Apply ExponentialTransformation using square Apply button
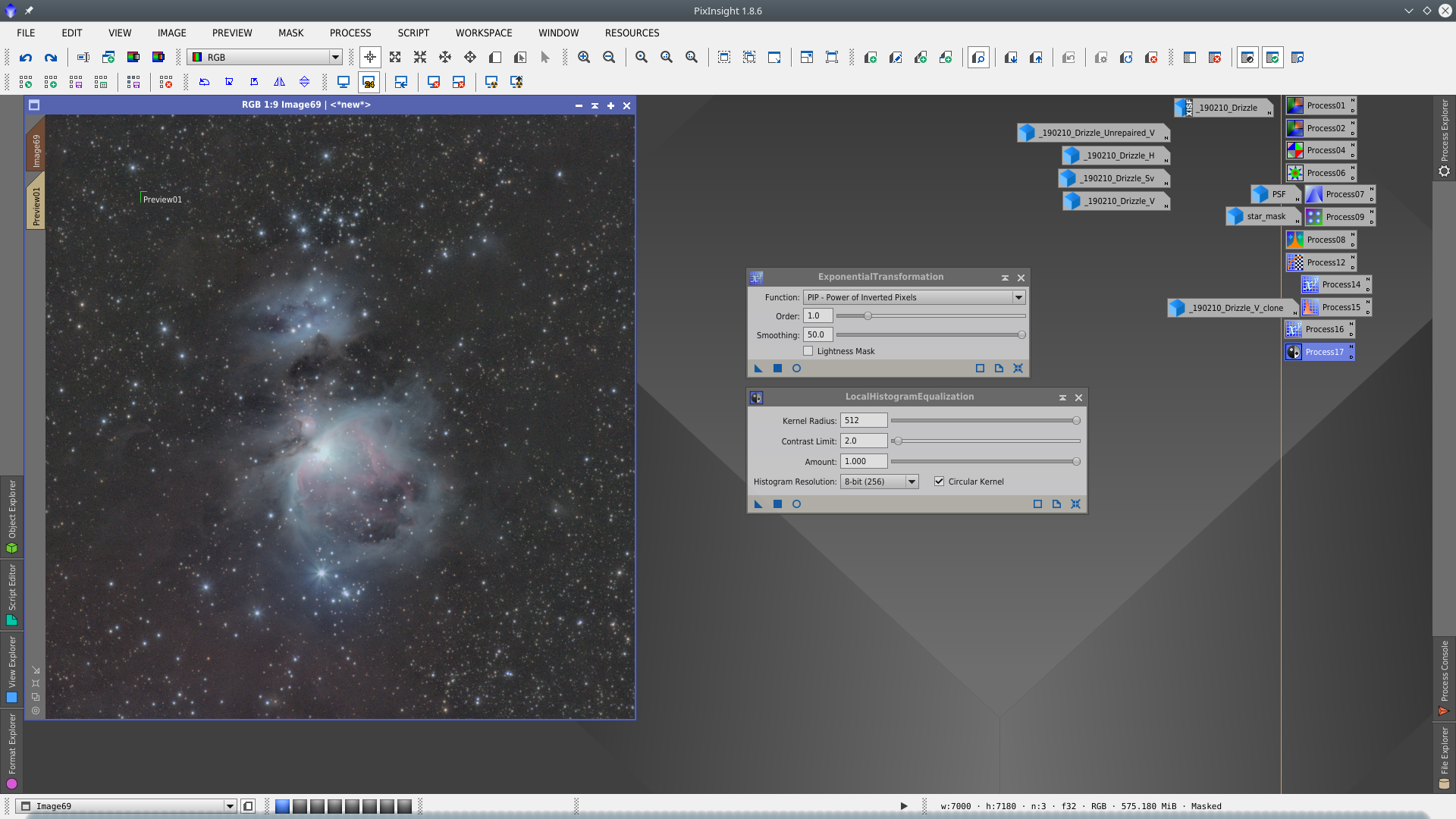Image resolution: width=1456 pixels, height=819 pixels. [x=777, y=369]
